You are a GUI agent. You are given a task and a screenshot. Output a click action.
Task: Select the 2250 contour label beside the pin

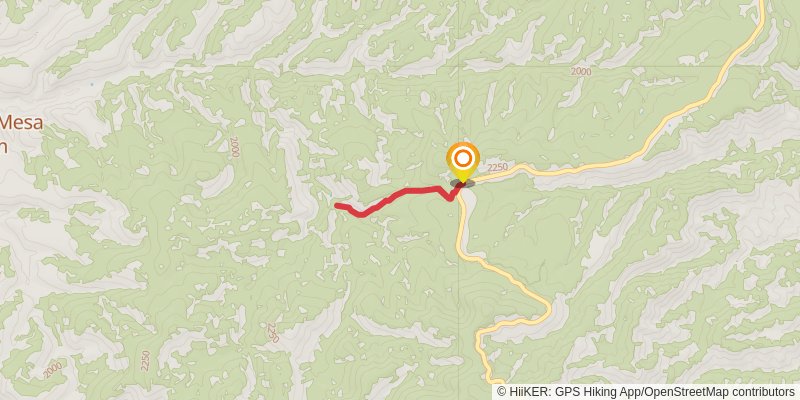click(497, 167)
